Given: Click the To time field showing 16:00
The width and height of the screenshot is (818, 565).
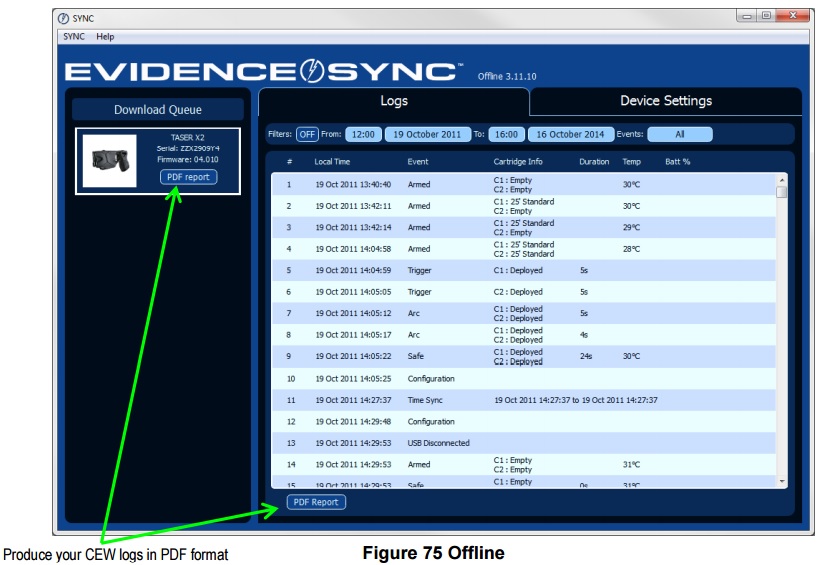Looking at the screenshot, I should [506, 134].
